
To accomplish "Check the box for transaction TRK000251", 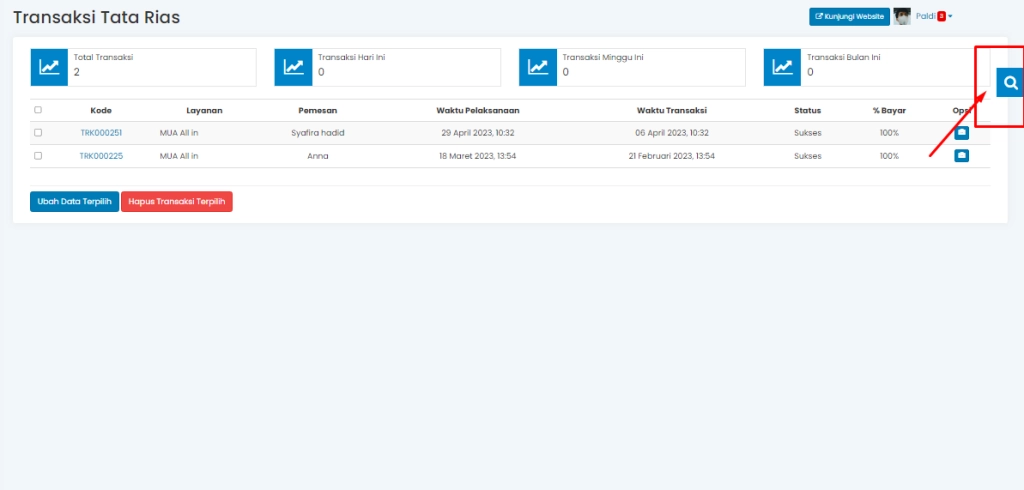I will (x=38, y=132).
